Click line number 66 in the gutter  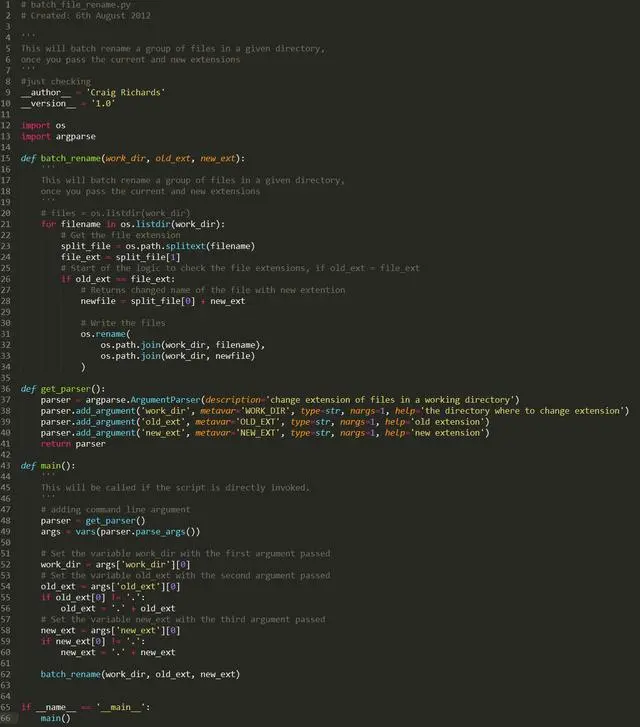tap(6, 718)
